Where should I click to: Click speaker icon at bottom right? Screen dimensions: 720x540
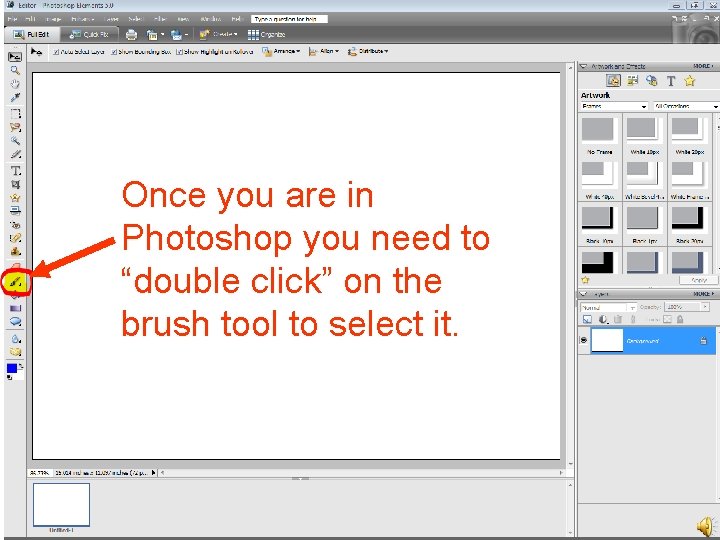point(705,526)
